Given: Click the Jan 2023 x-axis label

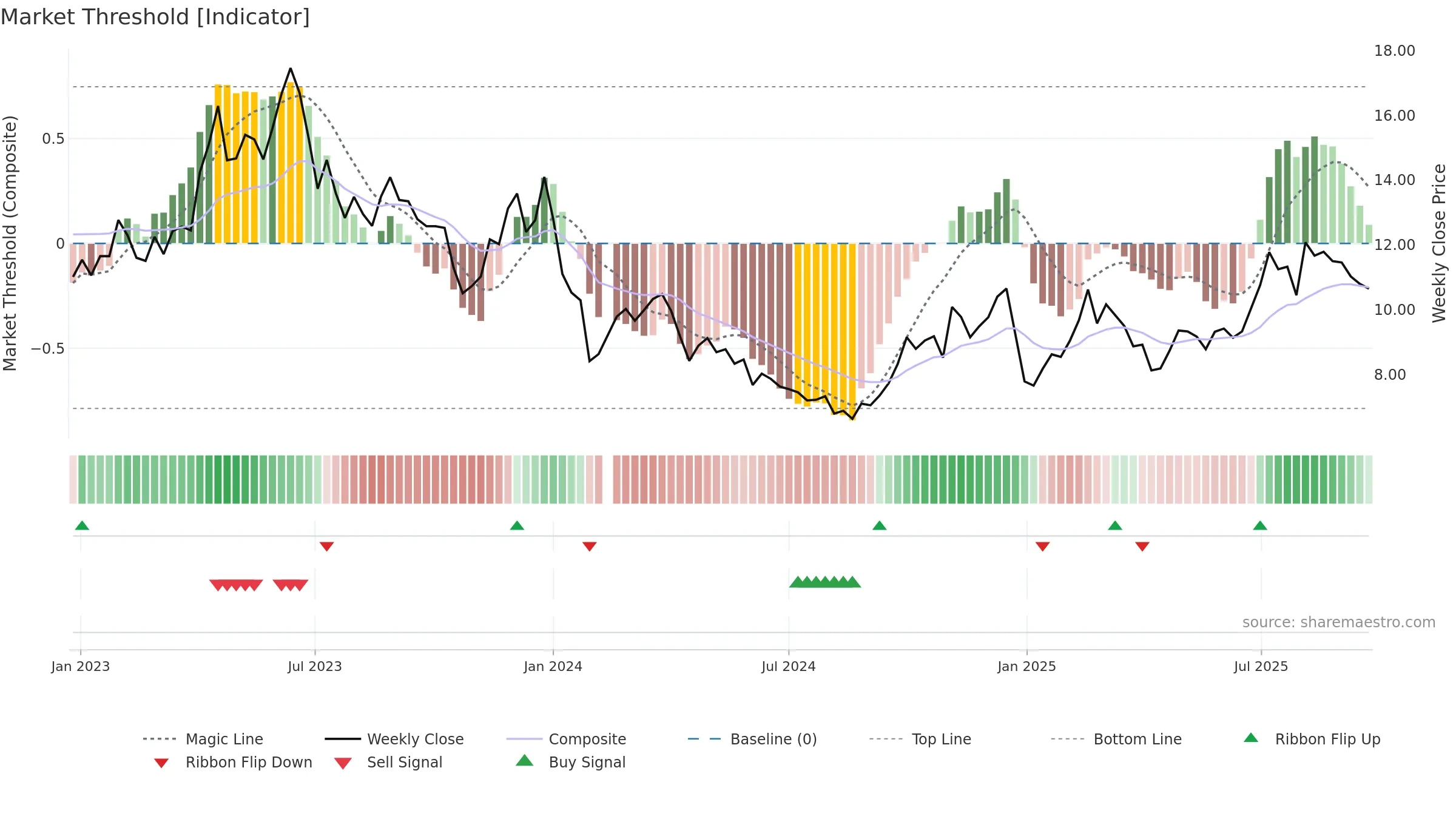Looking at the screenshot, I should tap(81, 667).
